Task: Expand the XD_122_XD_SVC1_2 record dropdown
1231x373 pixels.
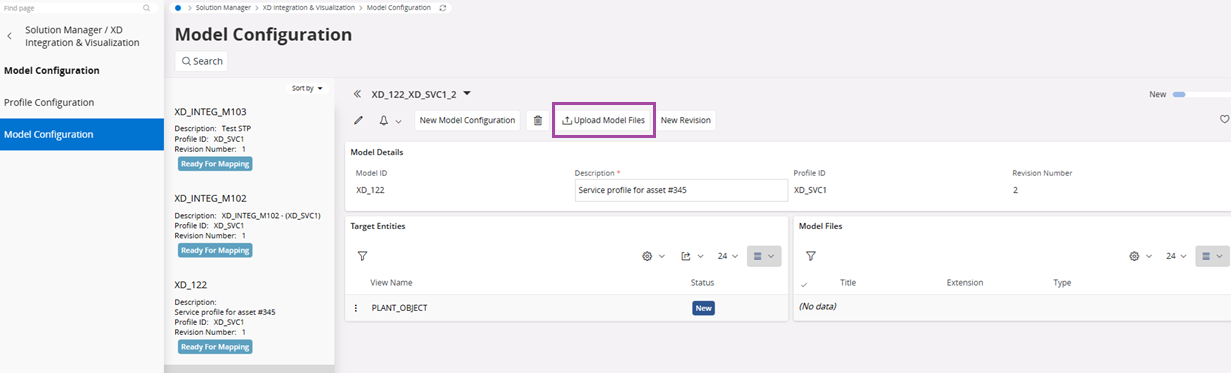Action: [466, 94]
